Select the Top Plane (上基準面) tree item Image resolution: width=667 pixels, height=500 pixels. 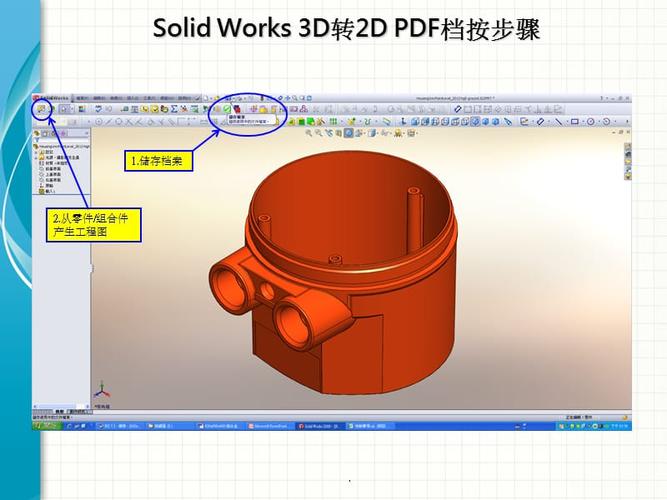coord(50,174)
